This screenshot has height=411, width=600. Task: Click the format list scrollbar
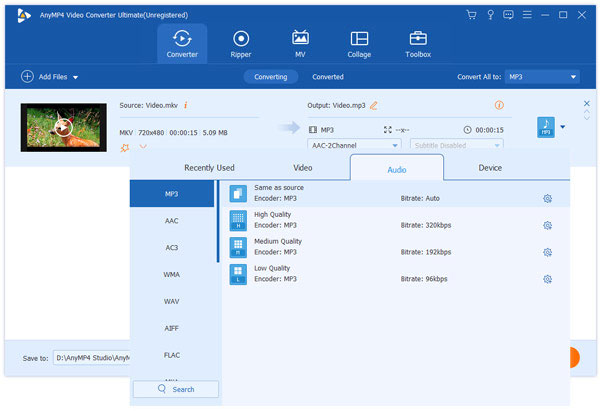click(x=218, y=222)
